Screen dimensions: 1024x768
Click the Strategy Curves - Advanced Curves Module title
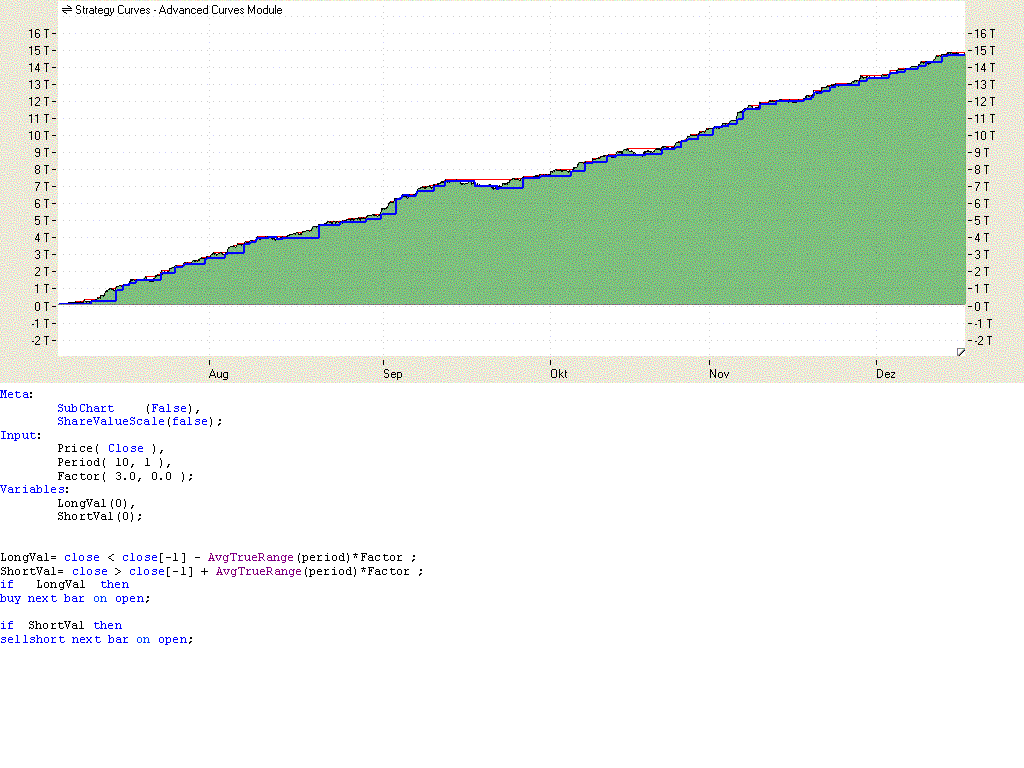pos(178,10)
